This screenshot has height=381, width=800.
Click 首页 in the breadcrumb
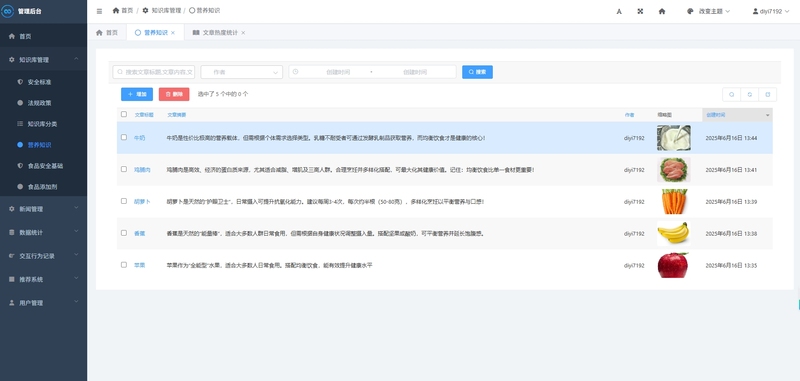point(122,11)
